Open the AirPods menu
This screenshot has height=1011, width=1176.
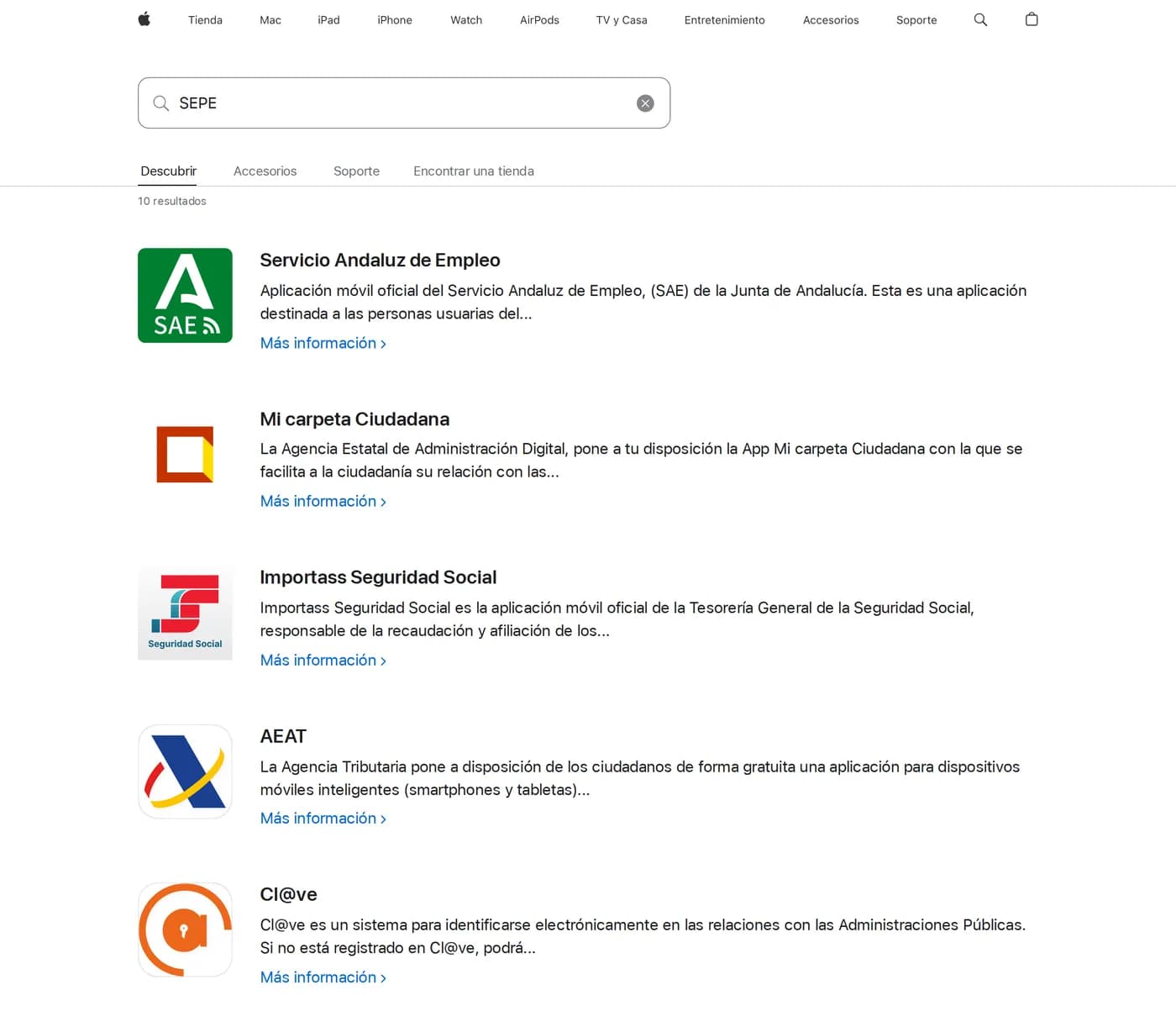[539, 20]
